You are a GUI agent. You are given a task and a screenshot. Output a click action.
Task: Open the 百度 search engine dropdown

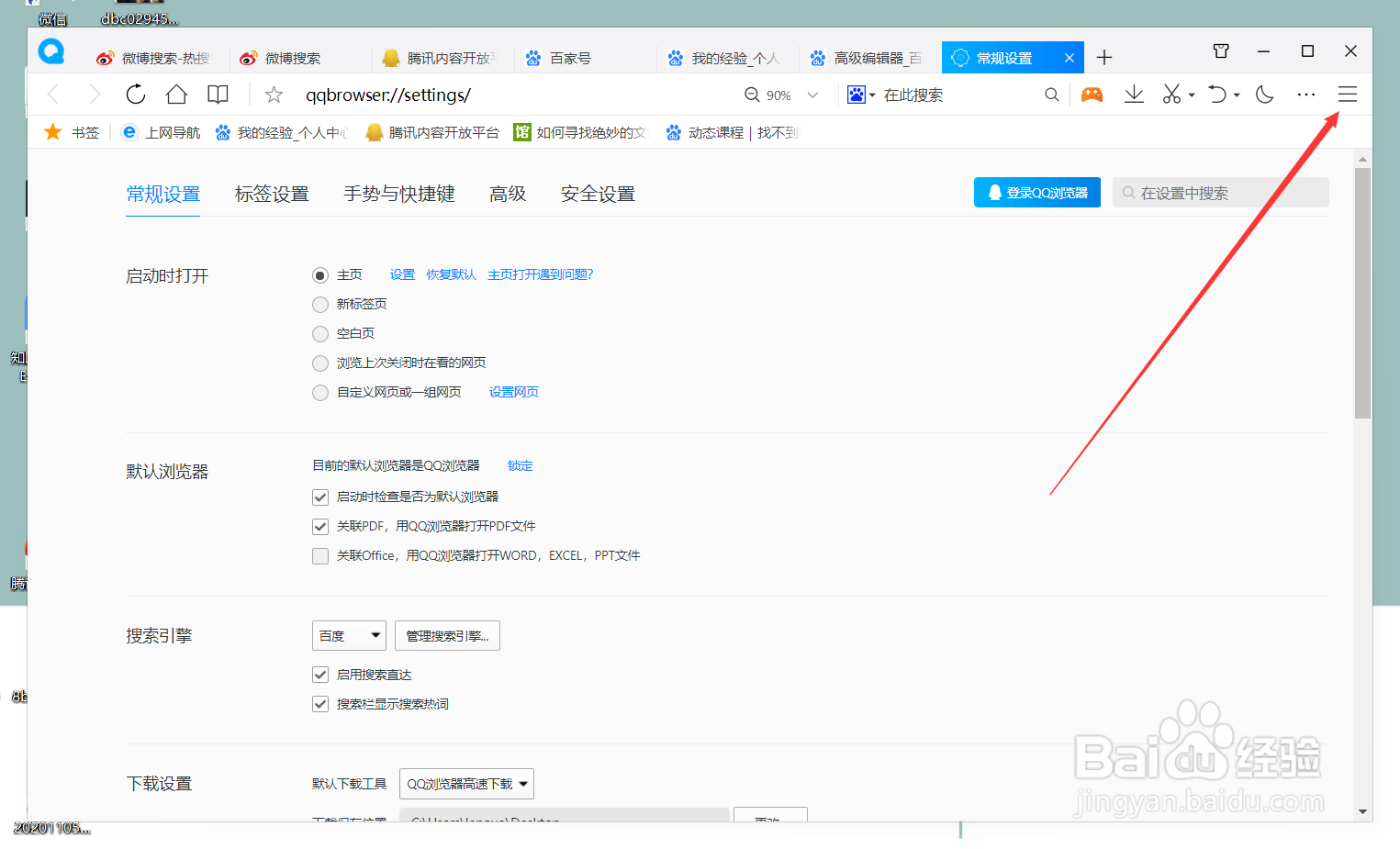click(349, 635)
